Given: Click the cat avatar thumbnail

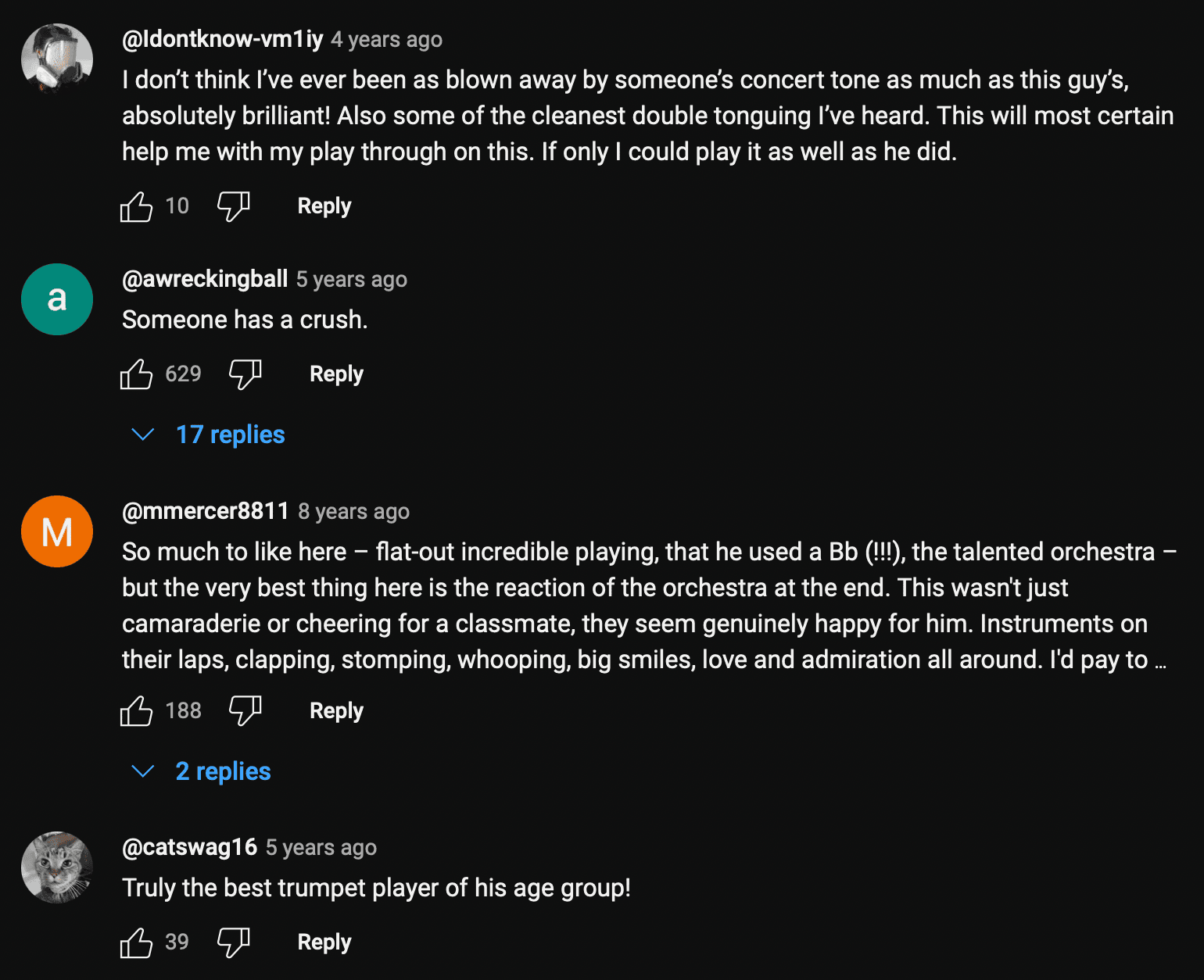Looking at the screenshot, I should click(x=57, y=867).
